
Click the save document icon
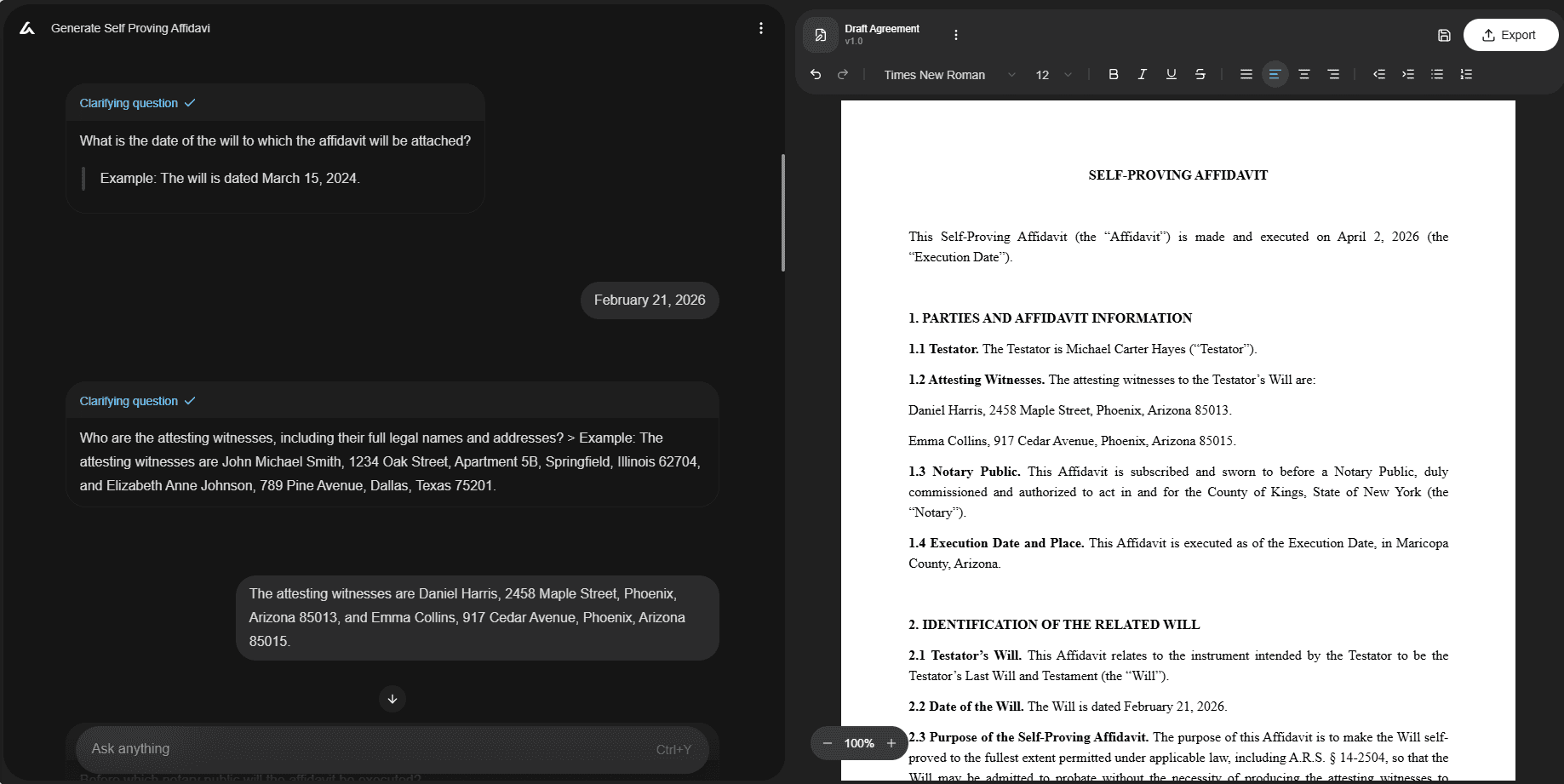pyautogui.click(x=1444, y=35)
